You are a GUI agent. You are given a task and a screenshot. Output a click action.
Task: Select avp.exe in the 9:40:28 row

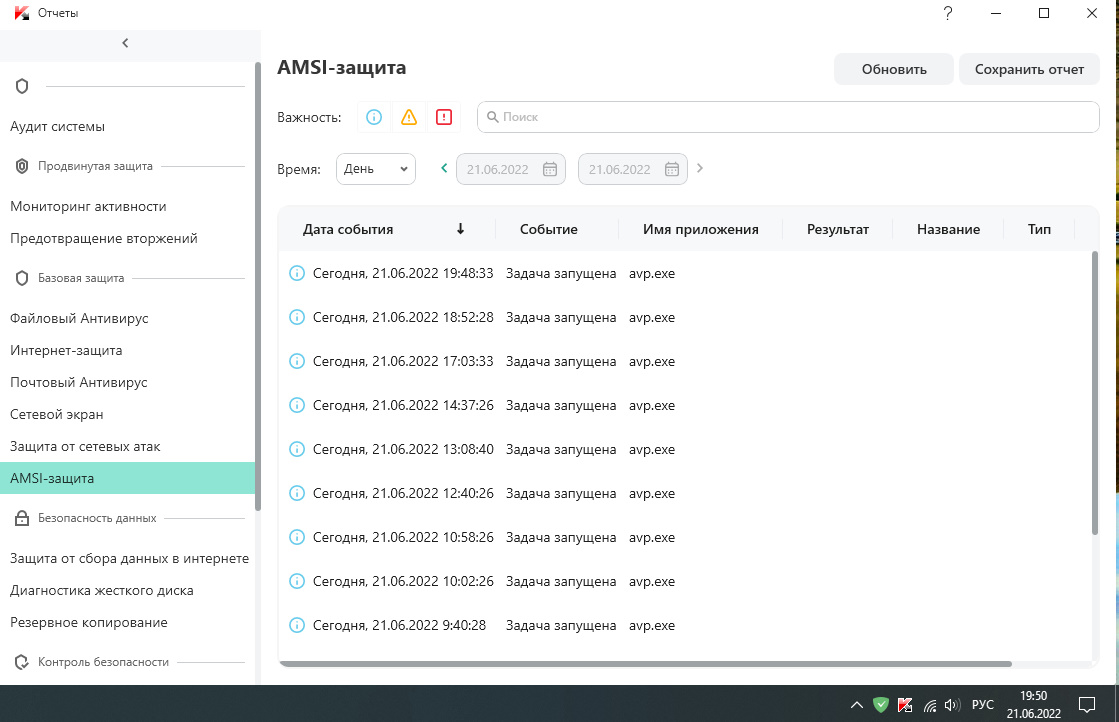(652, 626)
